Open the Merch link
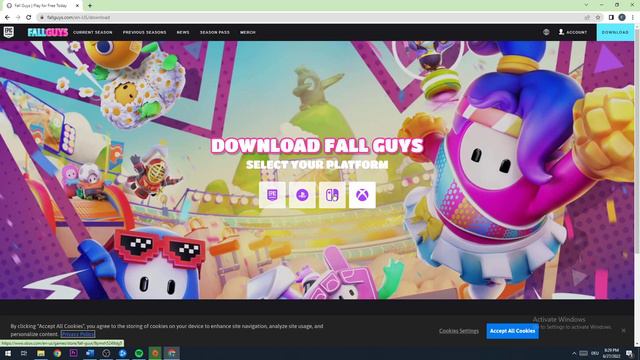The image size is (640, 360). (x=248, y=32)
